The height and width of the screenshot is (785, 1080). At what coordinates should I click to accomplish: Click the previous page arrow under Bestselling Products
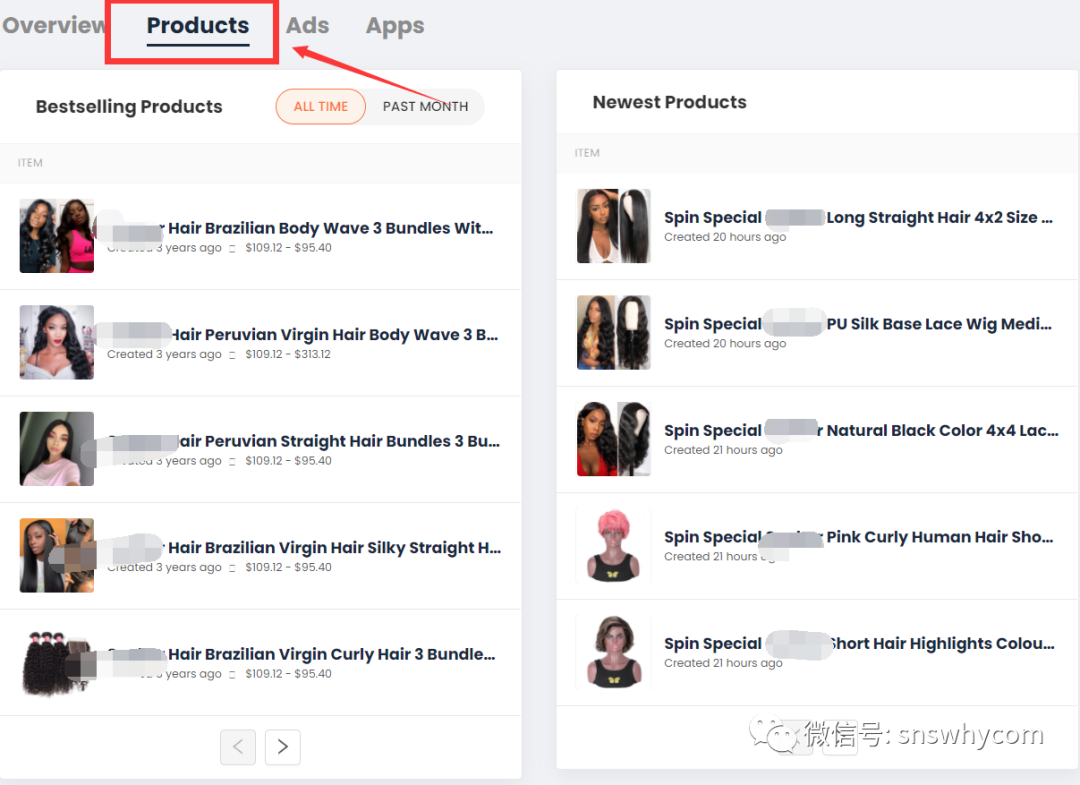click(x=238, y=747)
